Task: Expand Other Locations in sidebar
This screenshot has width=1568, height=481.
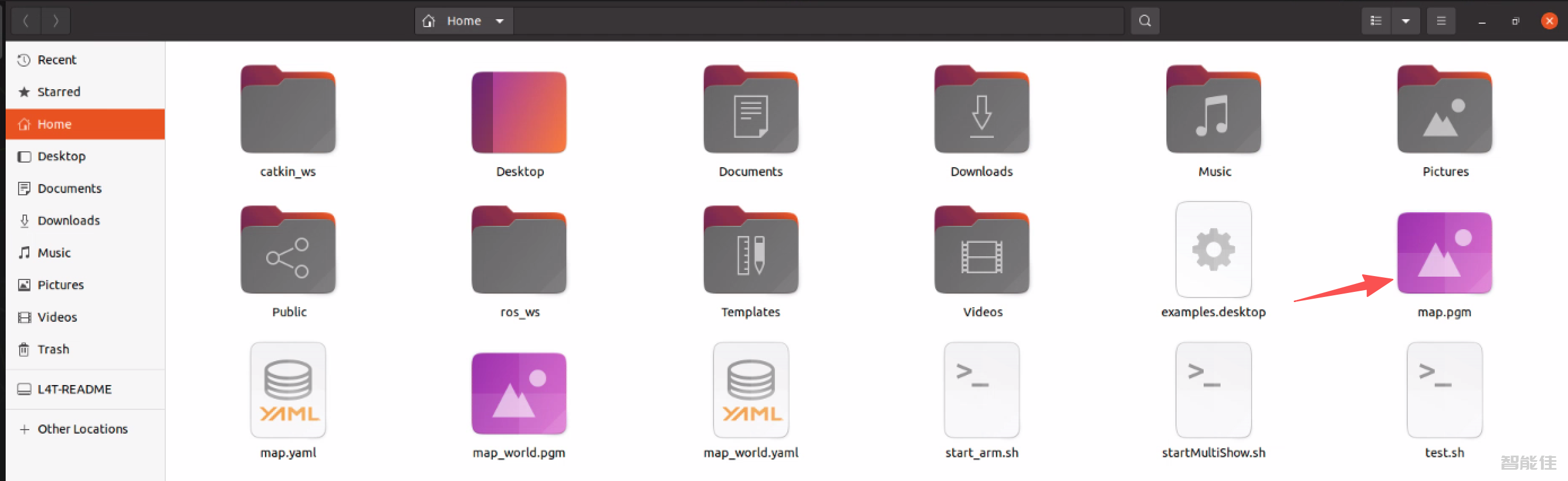Action: click(x=82, y=429)
